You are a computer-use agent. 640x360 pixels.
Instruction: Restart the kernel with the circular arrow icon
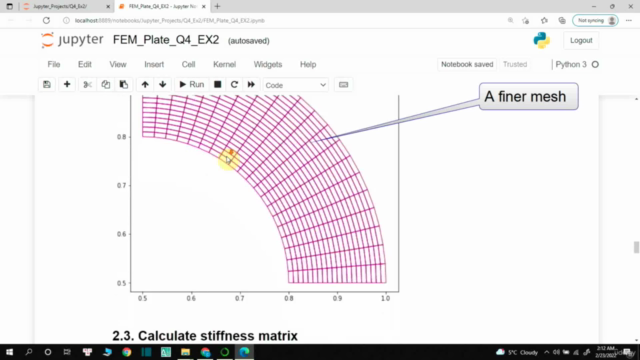click(x=234, y=84)
